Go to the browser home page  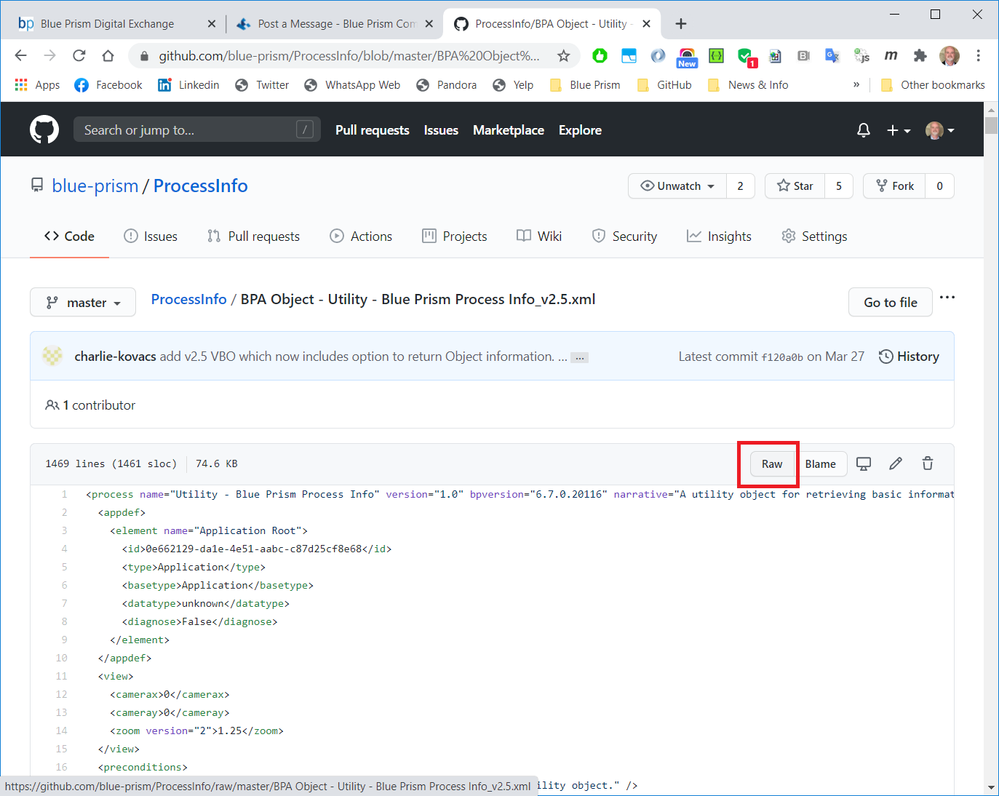coord(108,56)
